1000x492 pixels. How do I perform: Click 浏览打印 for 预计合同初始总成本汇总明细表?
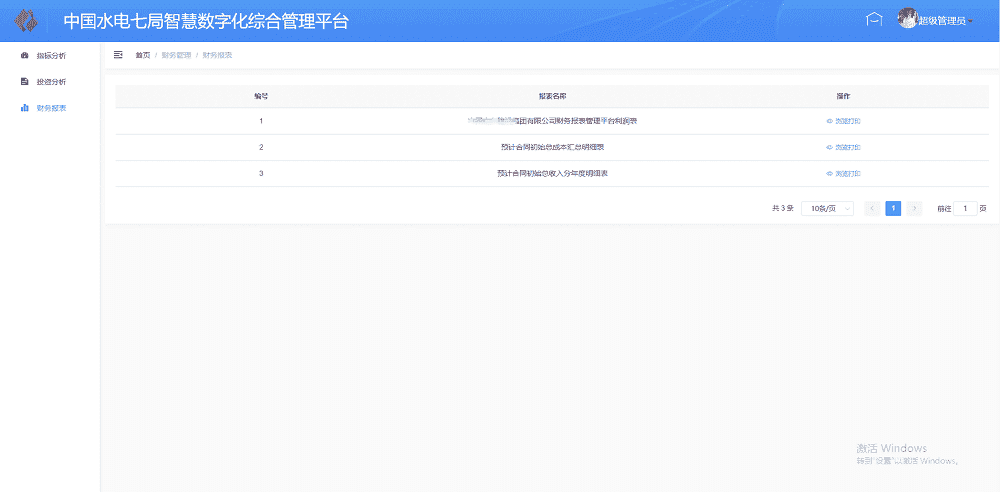coord(847,147)
